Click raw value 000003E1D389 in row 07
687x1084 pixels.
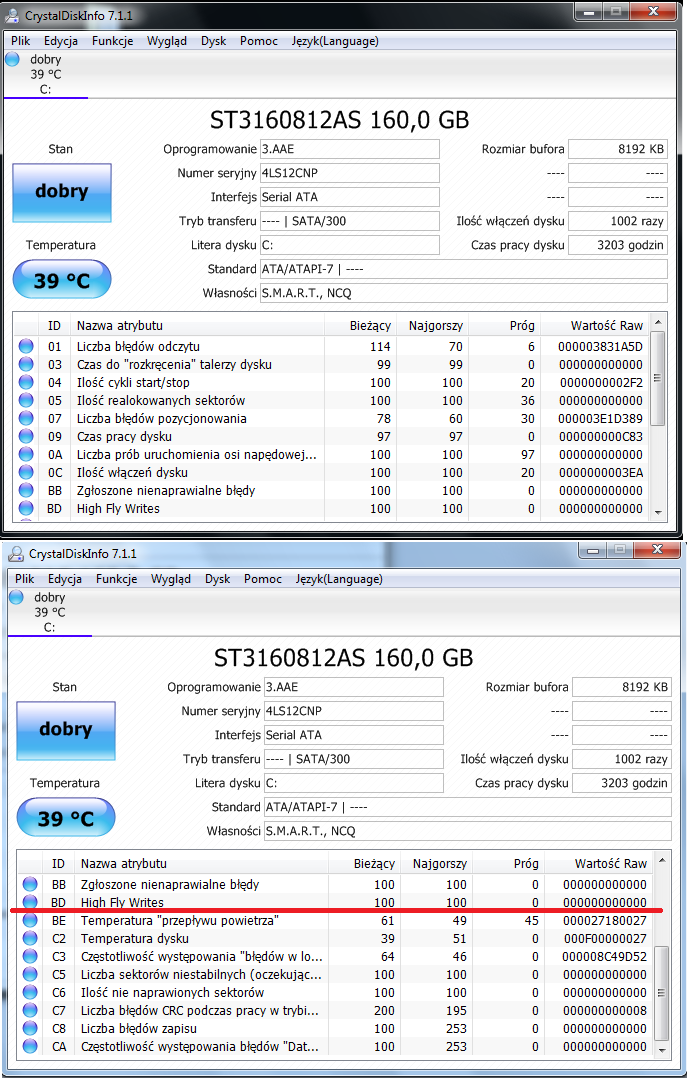coord(601,418)
